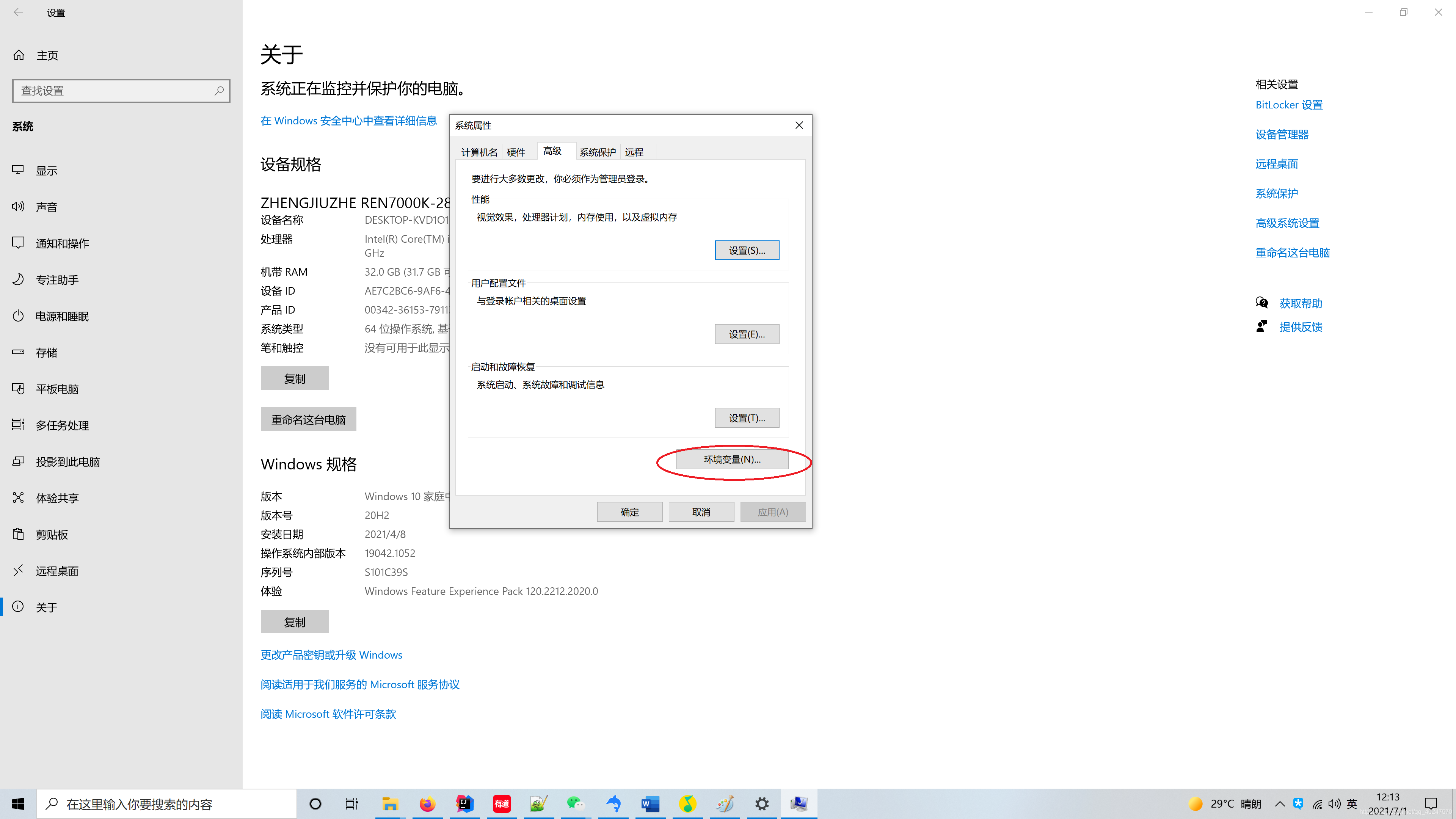Screen dimensions: 1456x819
Task: Open the Clipboard sidebar icon
Action: (x=18, y=534)
